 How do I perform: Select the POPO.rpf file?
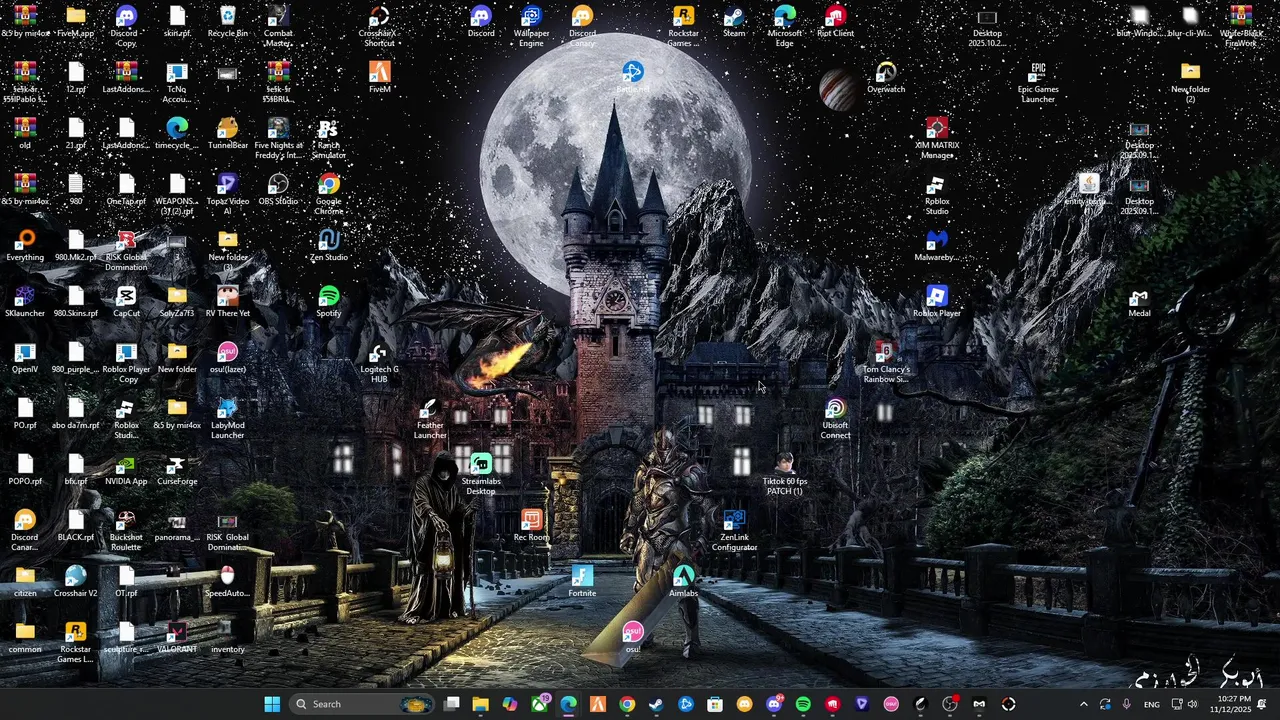coord(25,470)
